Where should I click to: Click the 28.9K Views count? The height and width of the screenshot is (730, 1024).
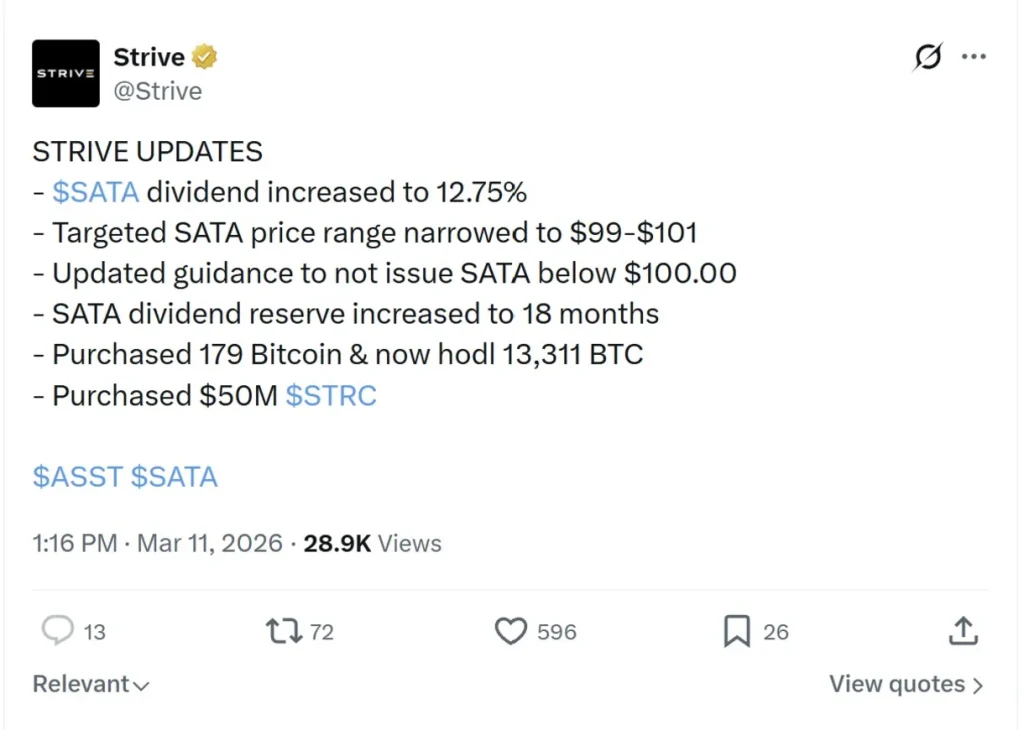(372, 544)
